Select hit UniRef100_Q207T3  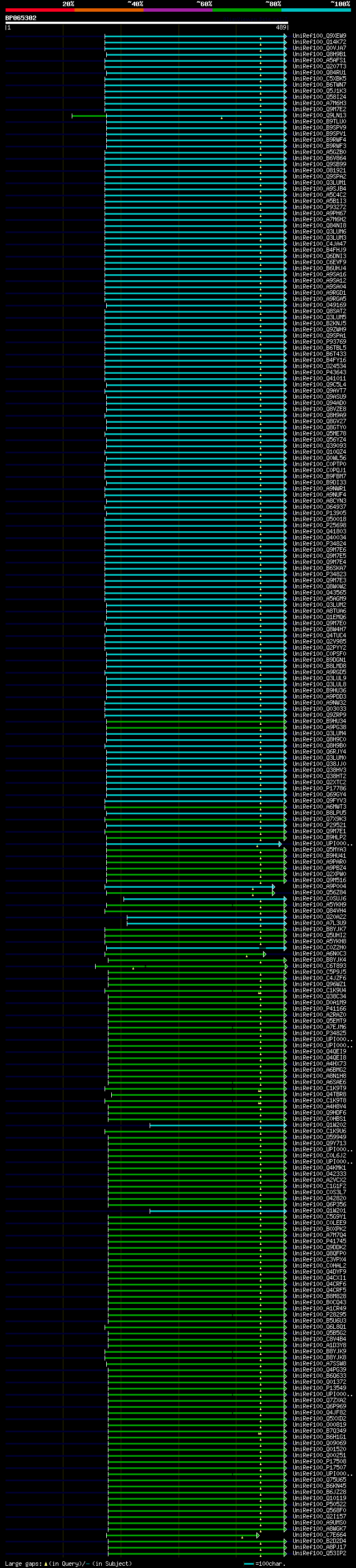pos(319,66)
